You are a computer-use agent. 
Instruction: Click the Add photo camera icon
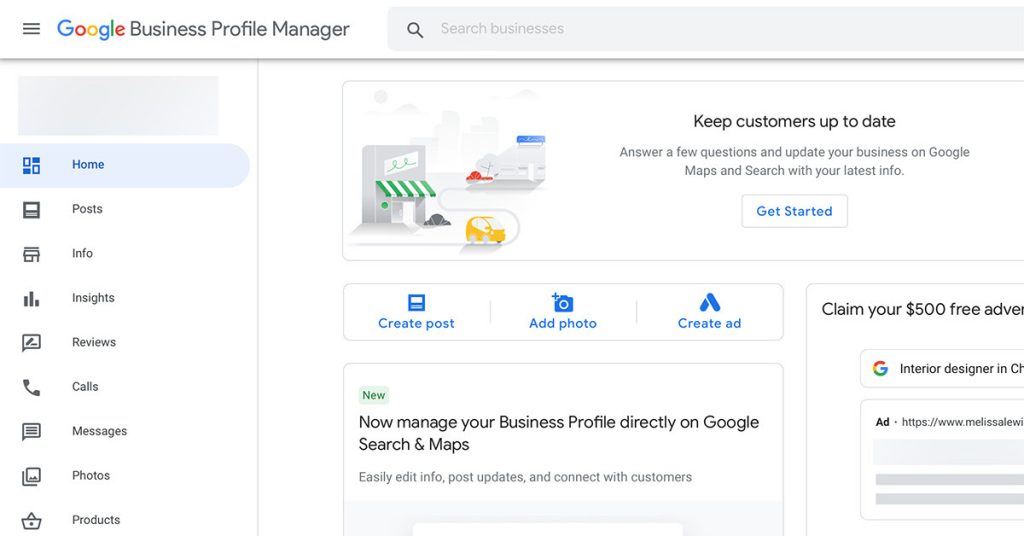coord(563,302)
